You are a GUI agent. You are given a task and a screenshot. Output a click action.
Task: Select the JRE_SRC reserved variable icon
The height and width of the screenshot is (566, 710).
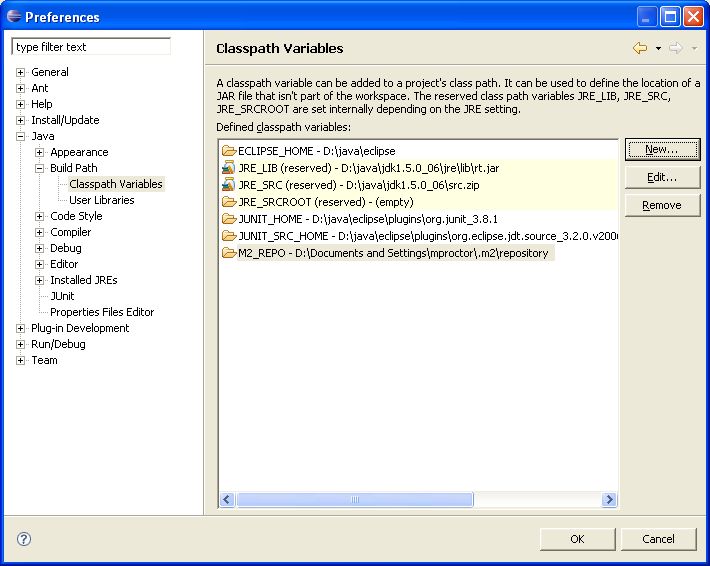click(229, 185)
